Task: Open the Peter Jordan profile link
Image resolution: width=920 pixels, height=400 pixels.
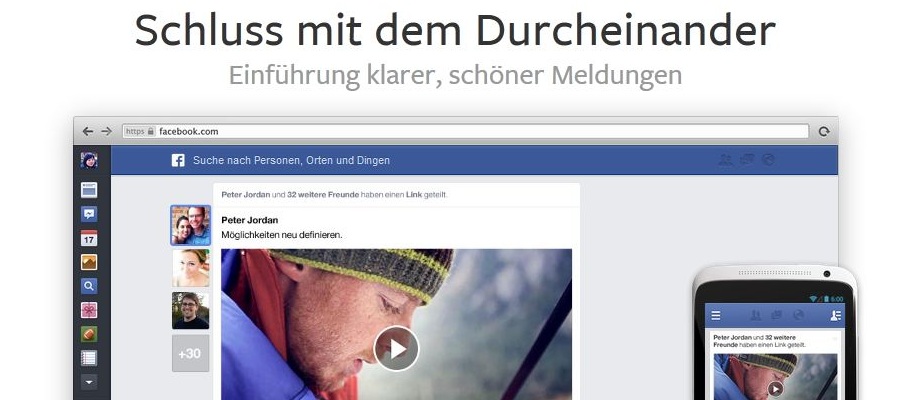Action: coord(249,220)
